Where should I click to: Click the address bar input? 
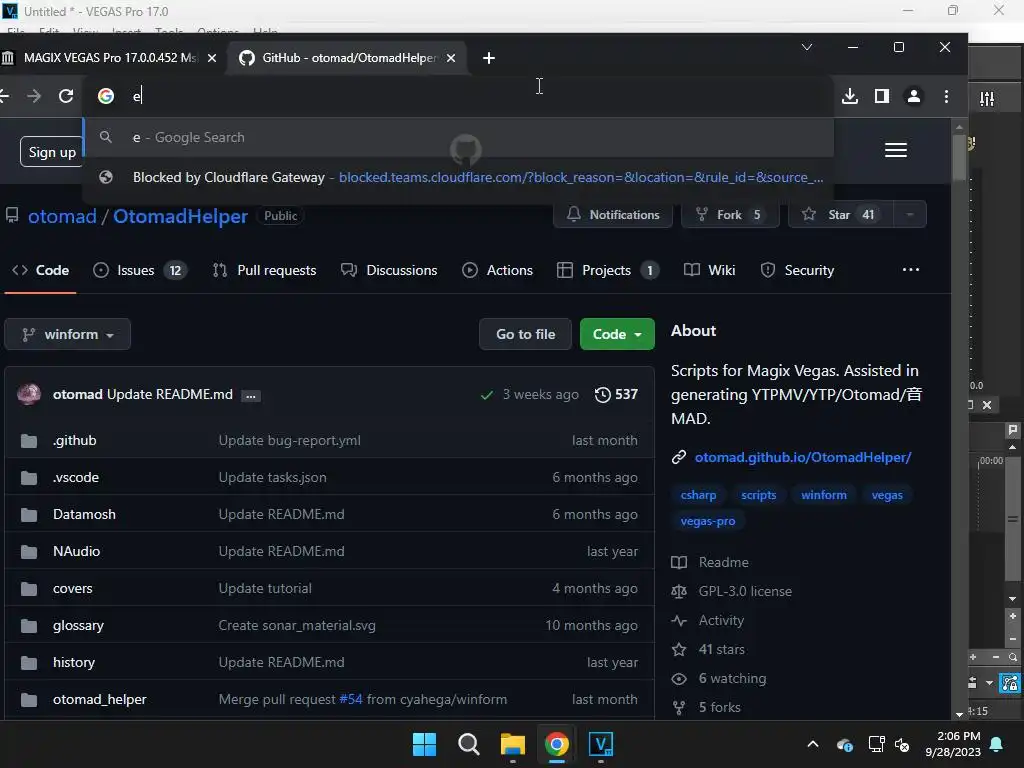[x=457, y=97]
